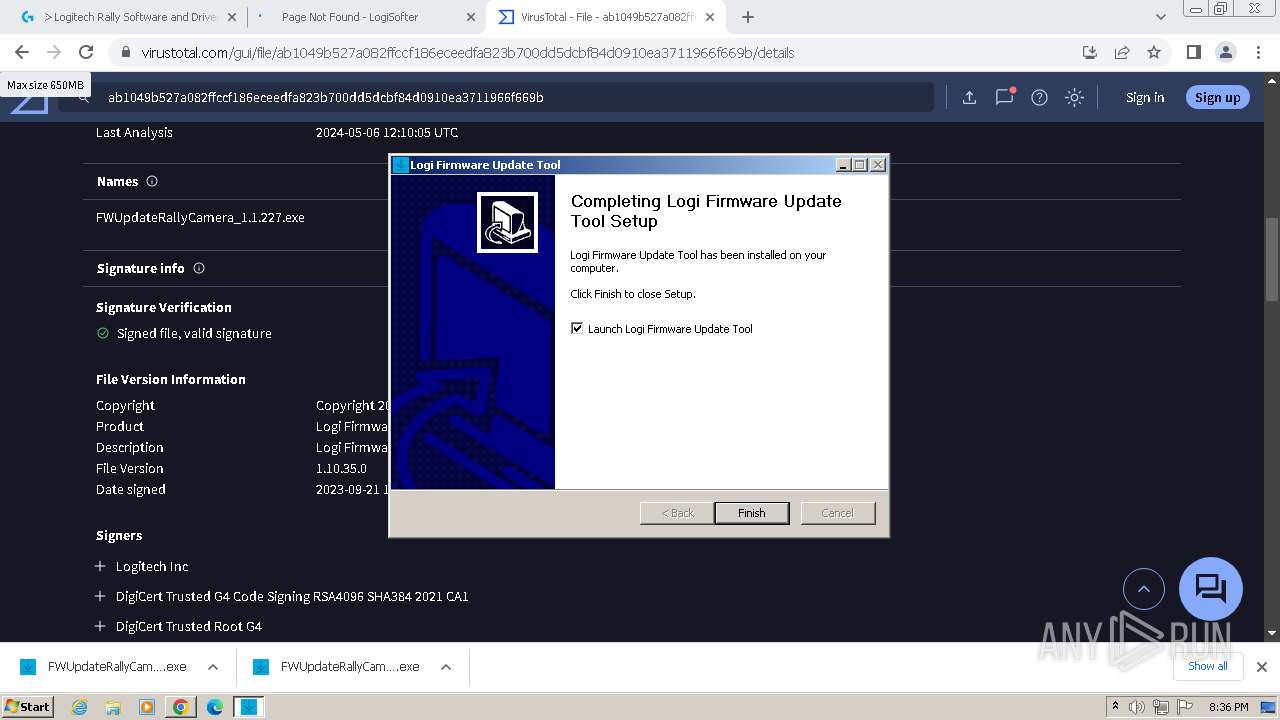Image resolution: width=1280 pixels, height=720 pixels.
Task: Click the Chrome address bar URL
Action: pos(467,52)
